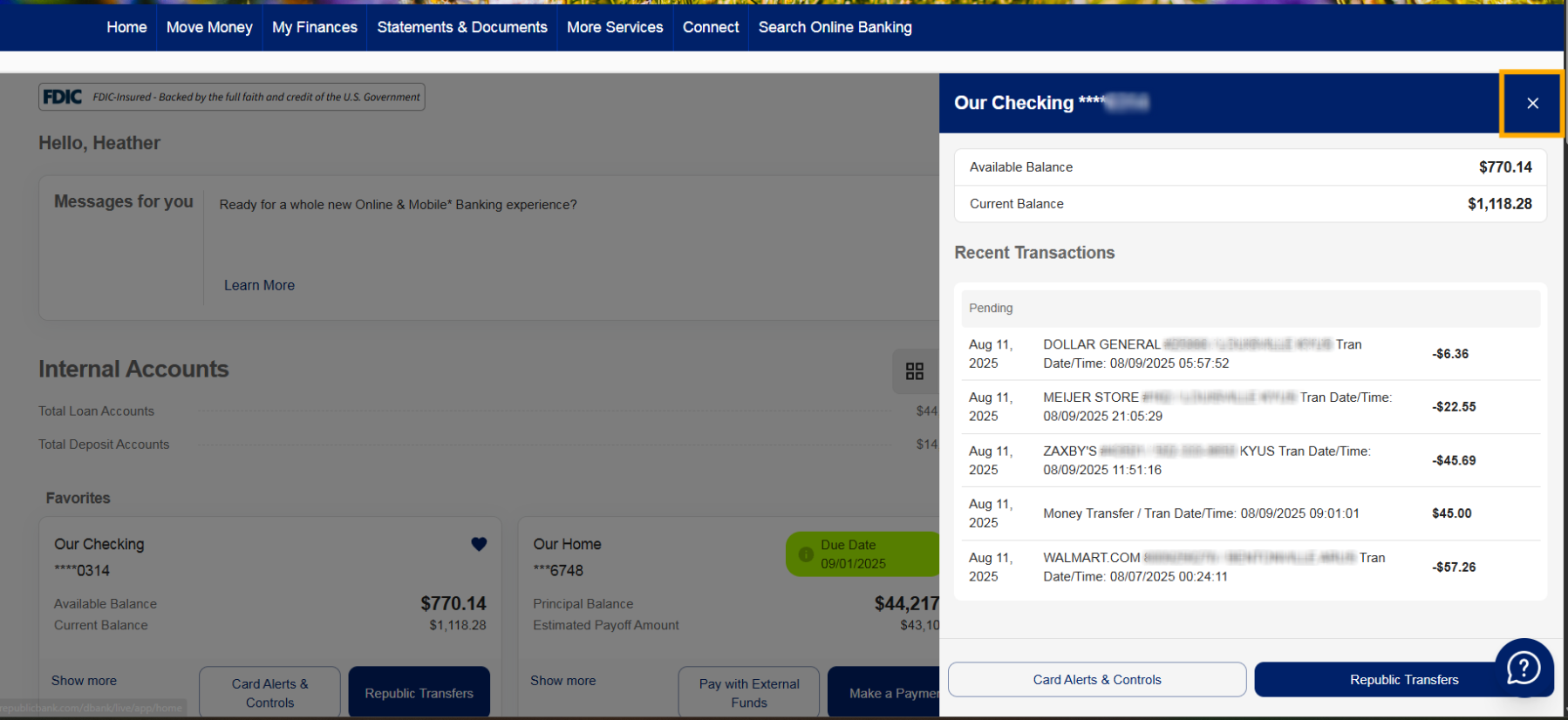This screenshot has height=720, width=1568.
Task: Click the Our Home account name
Action: (x=567, y=544)
